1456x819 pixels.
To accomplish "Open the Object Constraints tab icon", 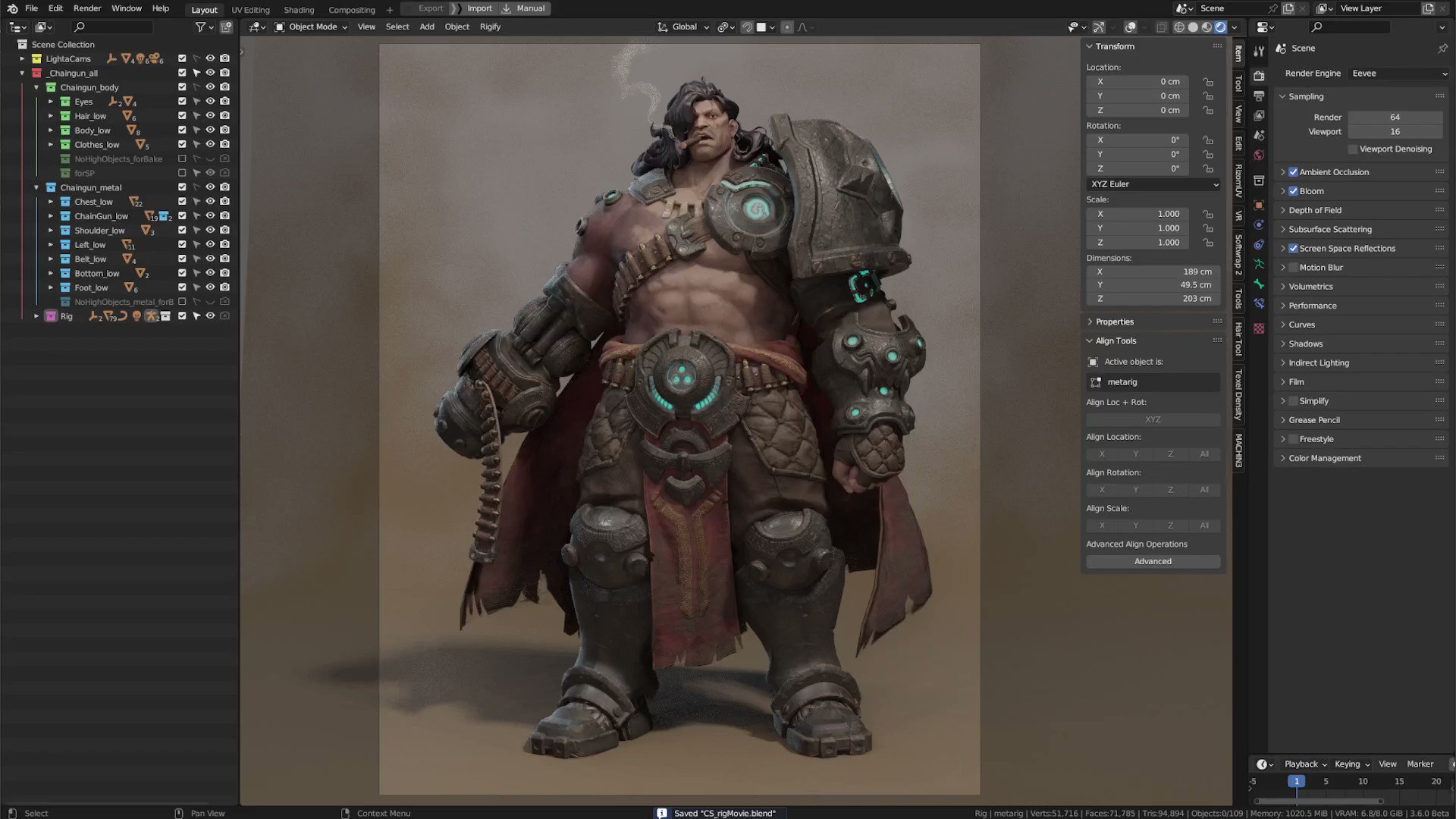I will tap(1259, 244).
